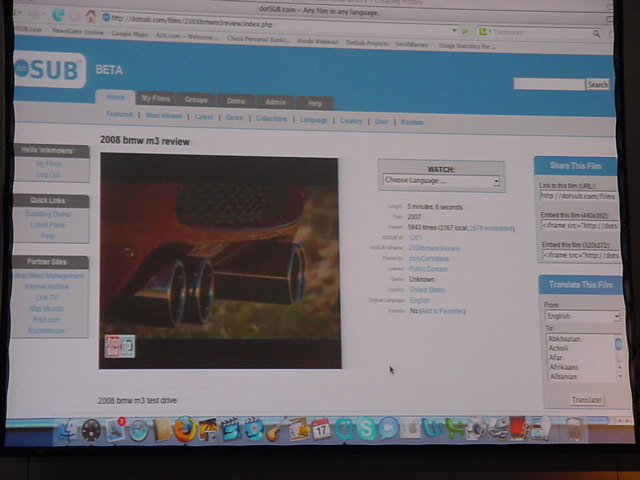Click the Translate! button

coord(587,400)
